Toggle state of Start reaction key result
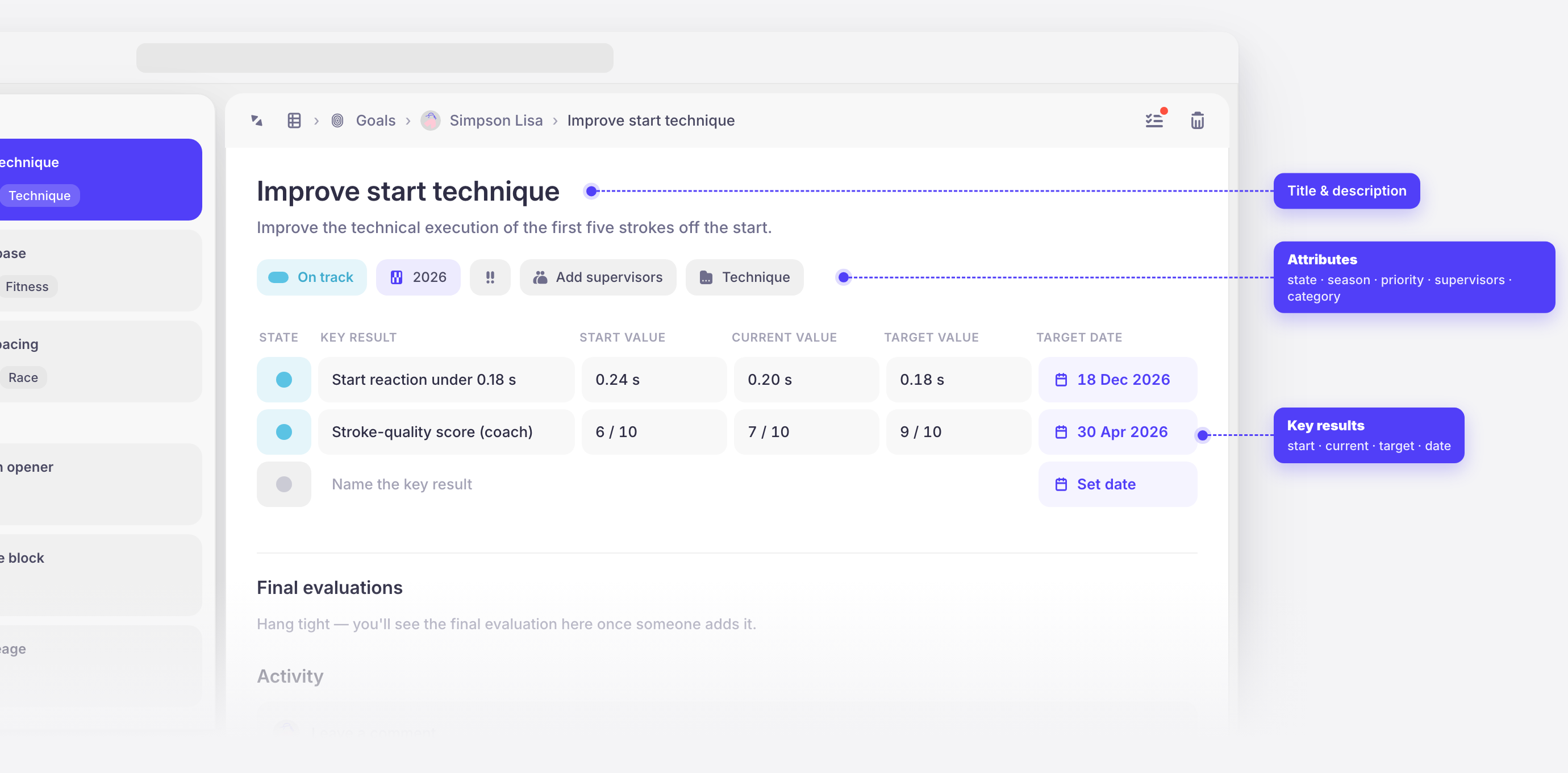1568x773 pixels. 283,380
